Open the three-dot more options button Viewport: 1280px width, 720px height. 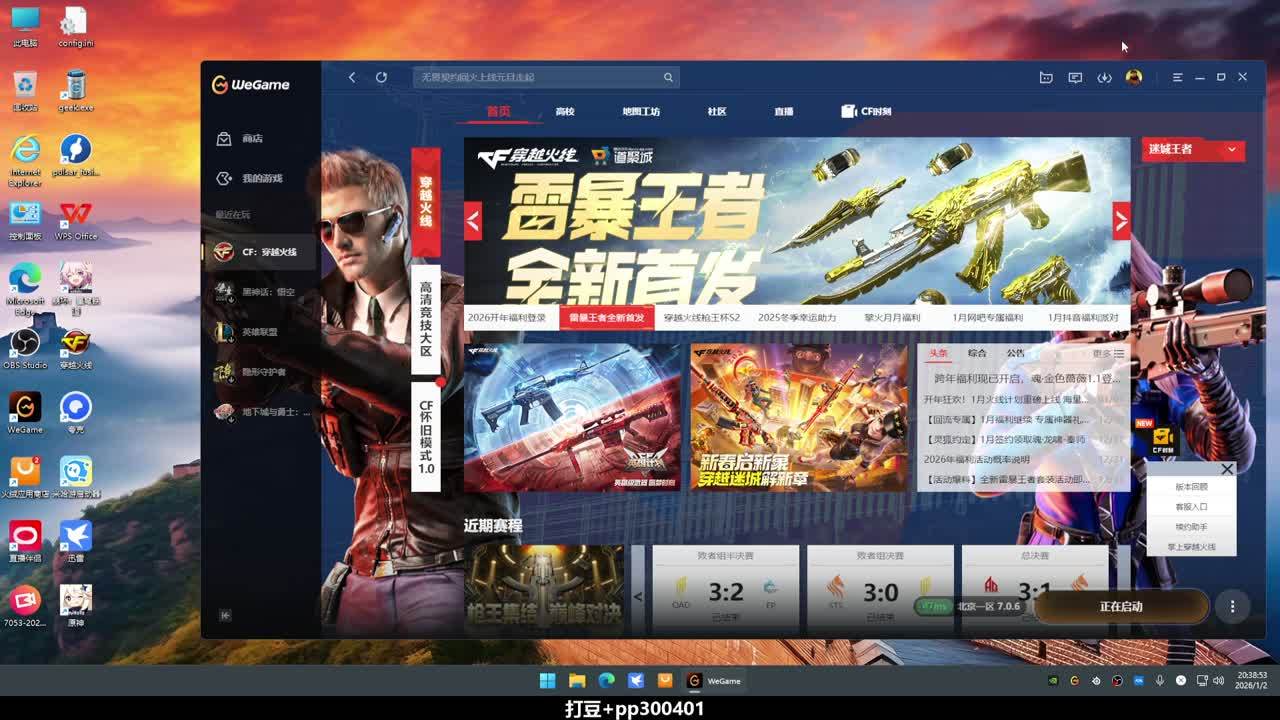1232,606
